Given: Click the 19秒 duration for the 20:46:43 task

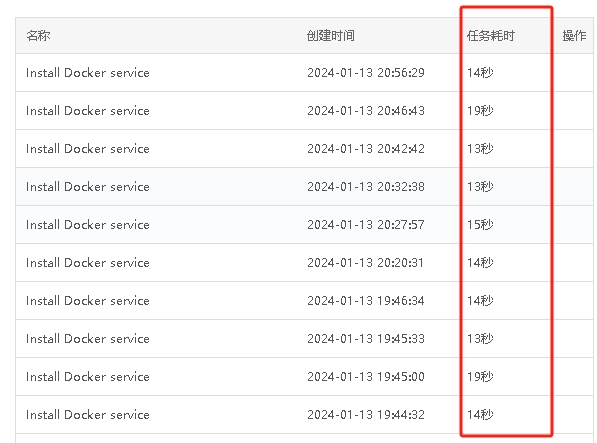Looking at the screenshot, I should [x=480, y=110].
